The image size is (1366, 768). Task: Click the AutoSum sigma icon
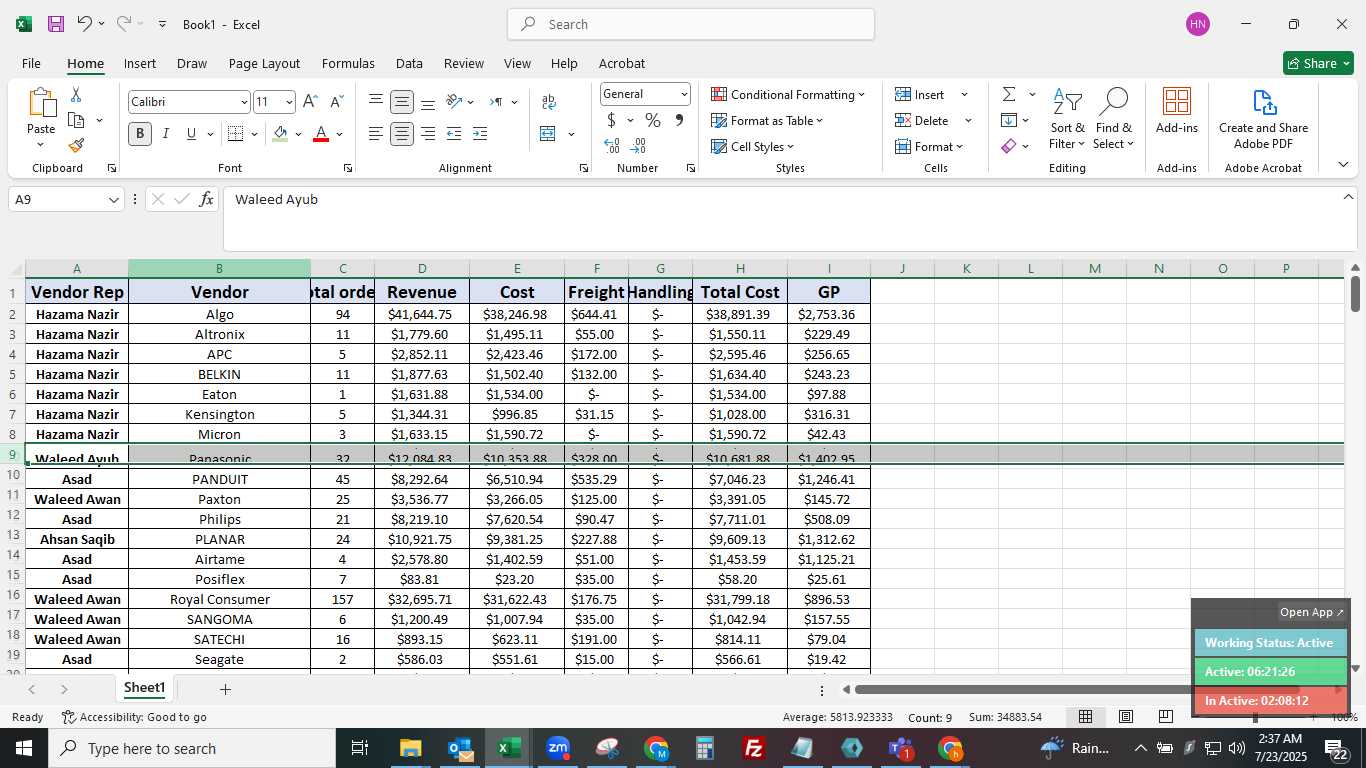1009,94
